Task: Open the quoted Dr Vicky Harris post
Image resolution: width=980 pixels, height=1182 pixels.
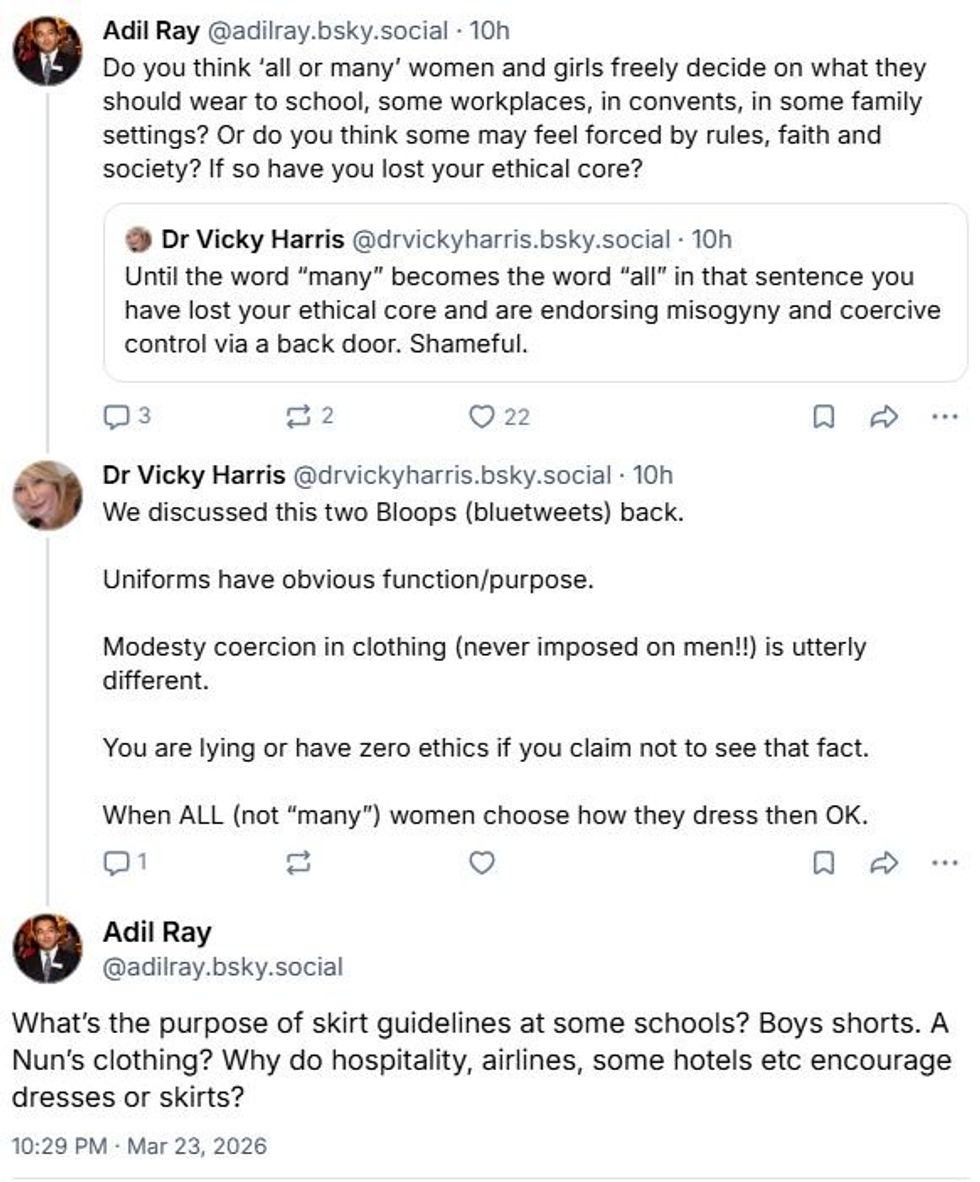Action: point(534,309)
